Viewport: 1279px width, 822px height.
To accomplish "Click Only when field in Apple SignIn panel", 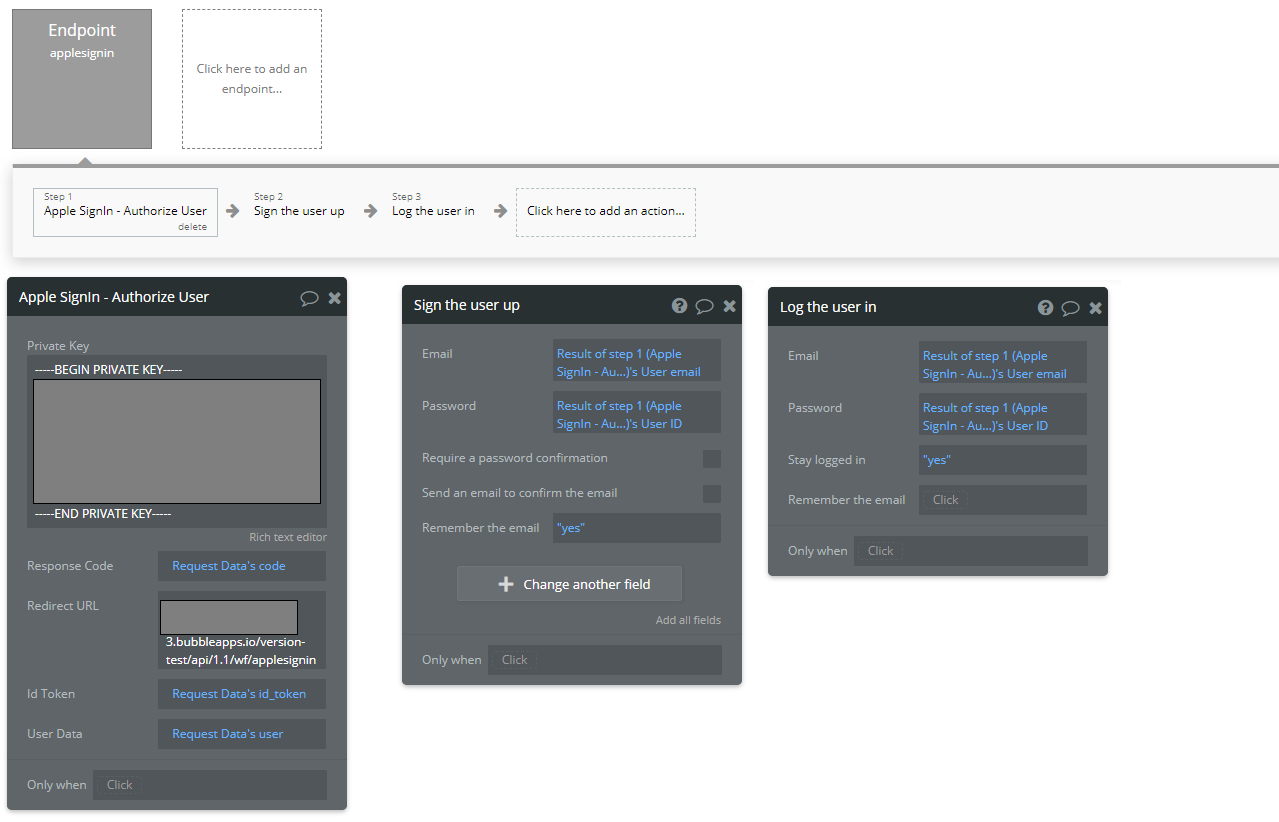I will click(210, 785).
